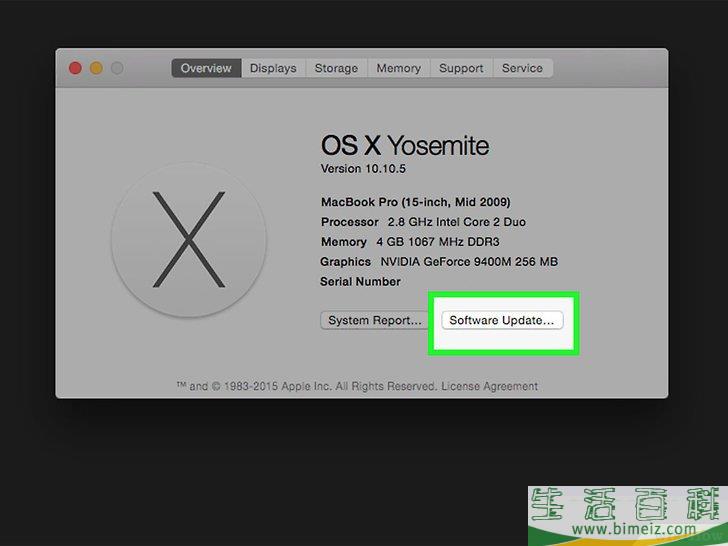Viewport: 728px width, 546px height.
Task: Open the License Agreement link
Action: [x=489, y=386]
